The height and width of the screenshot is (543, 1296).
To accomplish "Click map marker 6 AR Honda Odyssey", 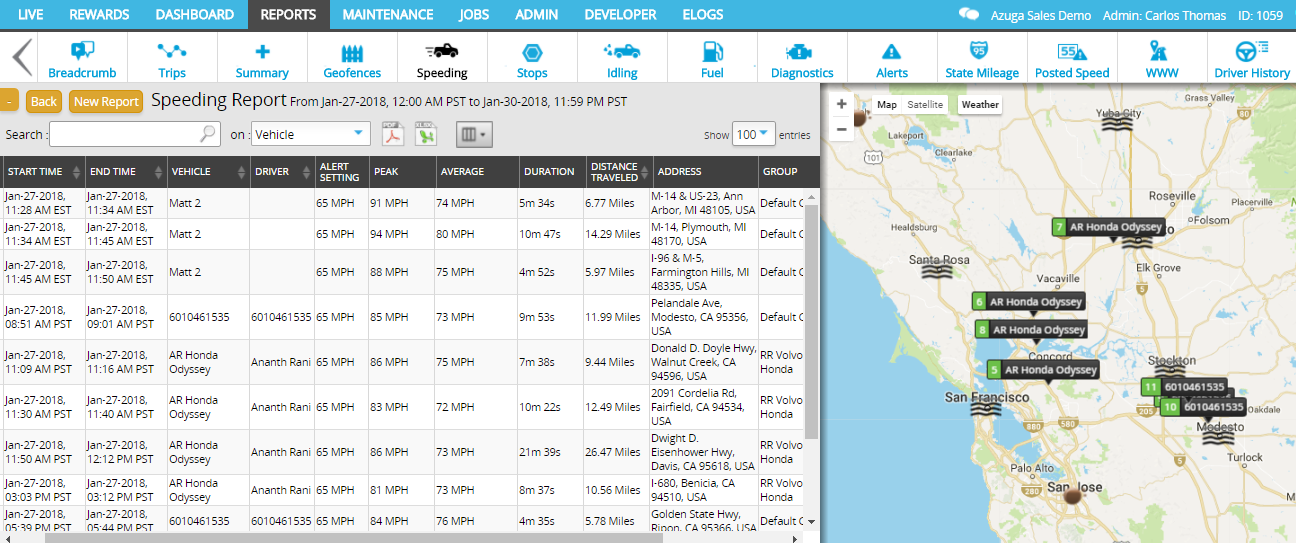I will pos(1028,302).
